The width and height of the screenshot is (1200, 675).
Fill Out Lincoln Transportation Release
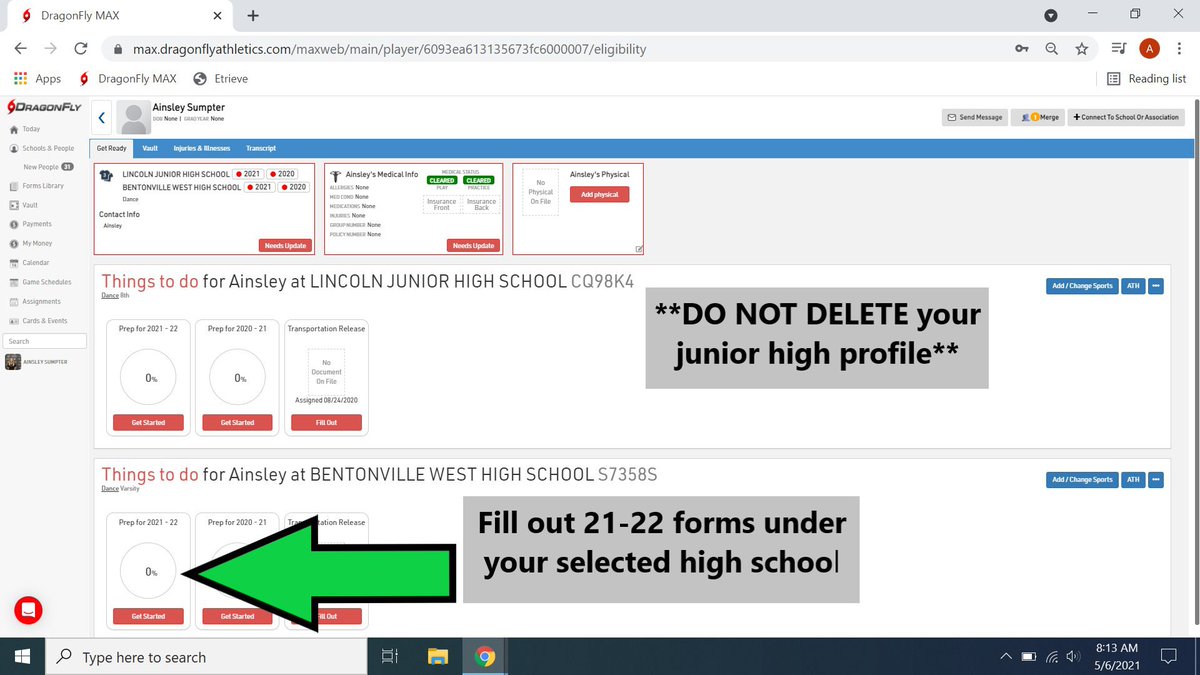click(x=327, y=423)
